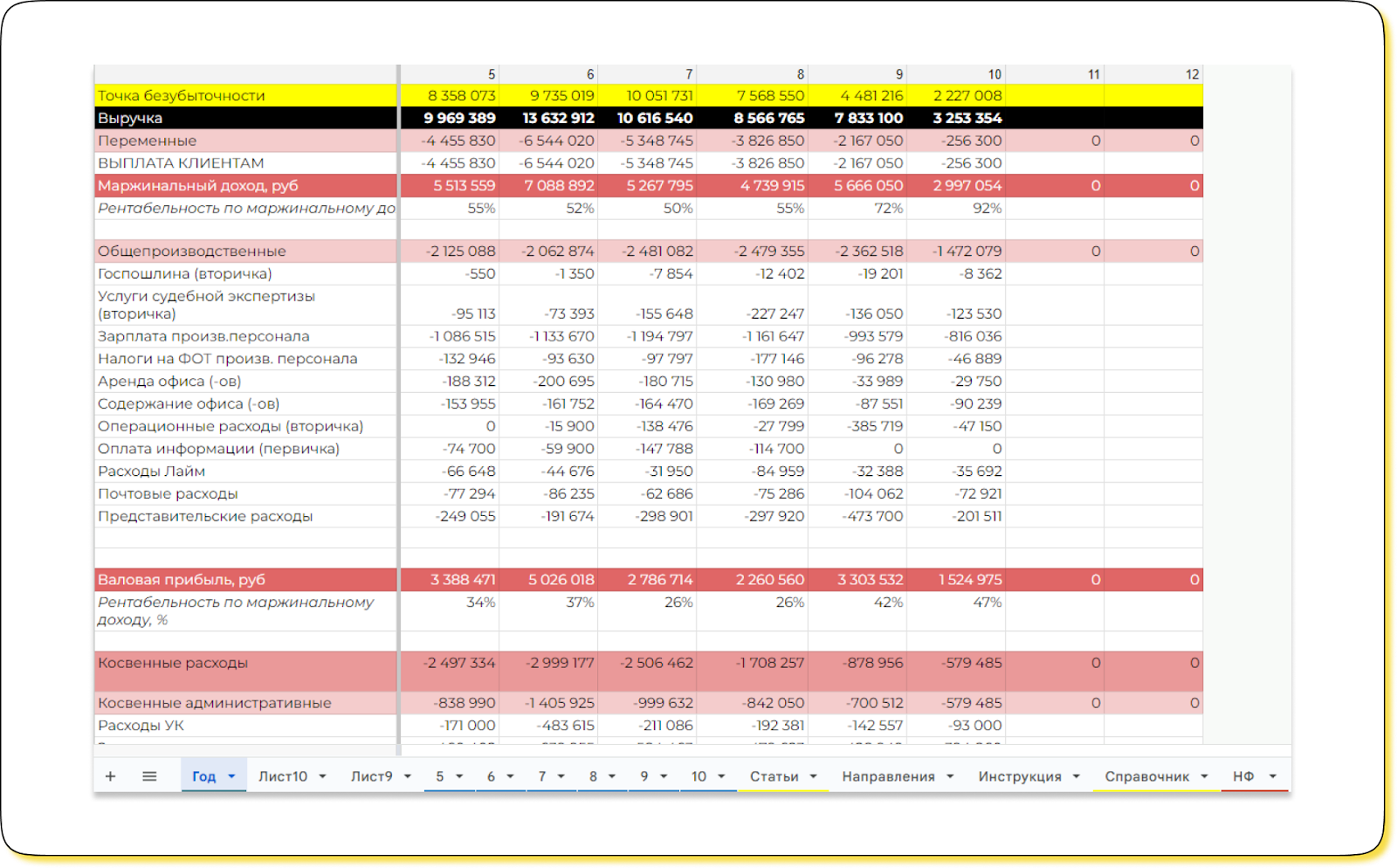Open the Лист9 tab dropdown arrow

407,776
